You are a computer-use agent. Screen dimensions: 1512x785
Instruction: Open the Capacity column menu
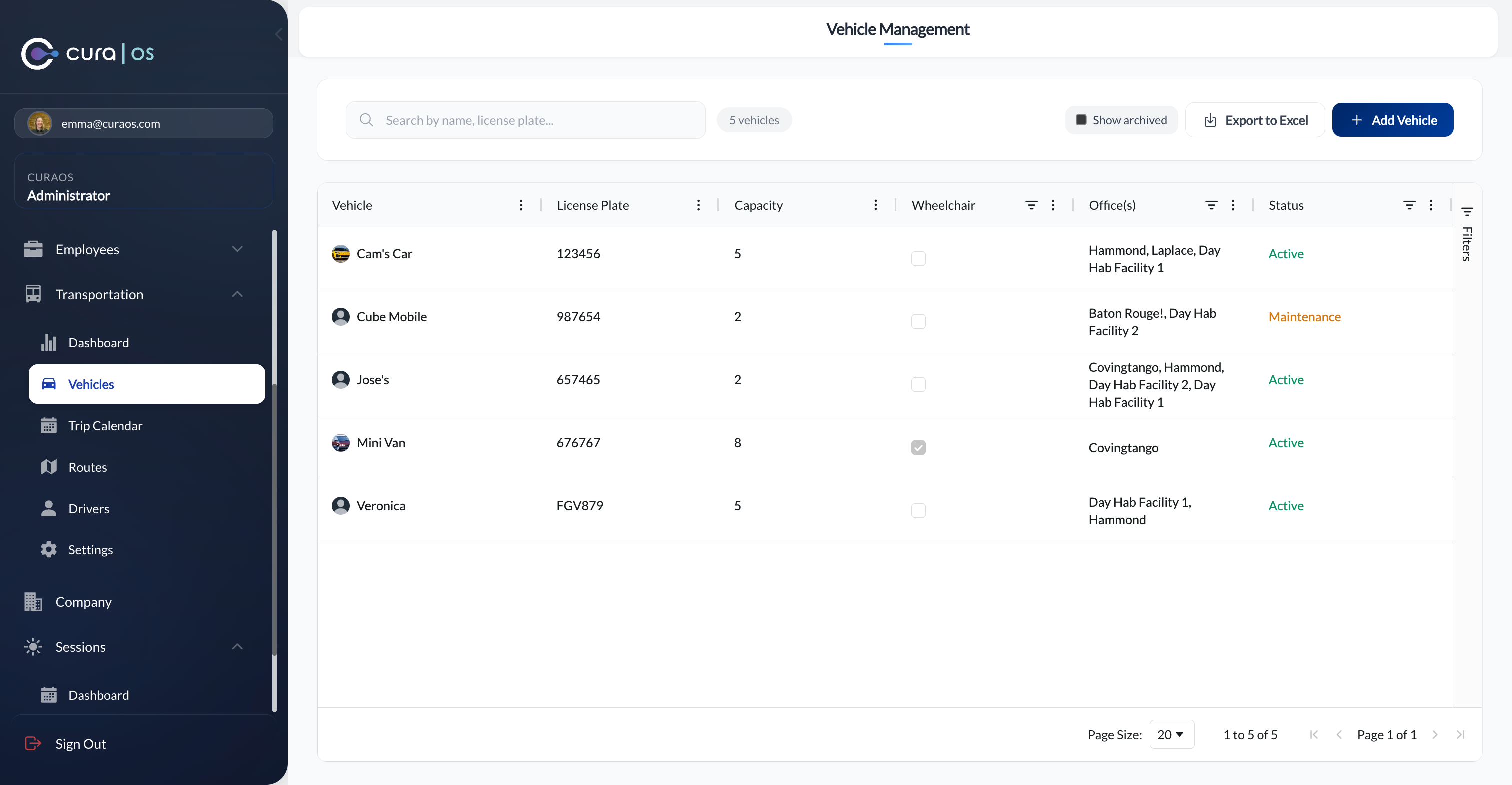click(875, 205)
